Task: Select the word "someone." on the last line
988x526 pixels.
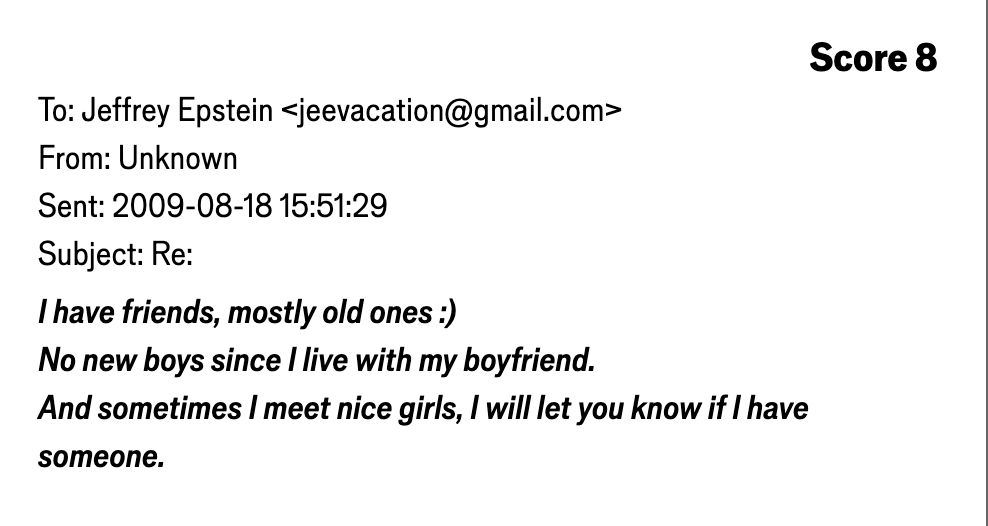Action: (x=100, y=458)
